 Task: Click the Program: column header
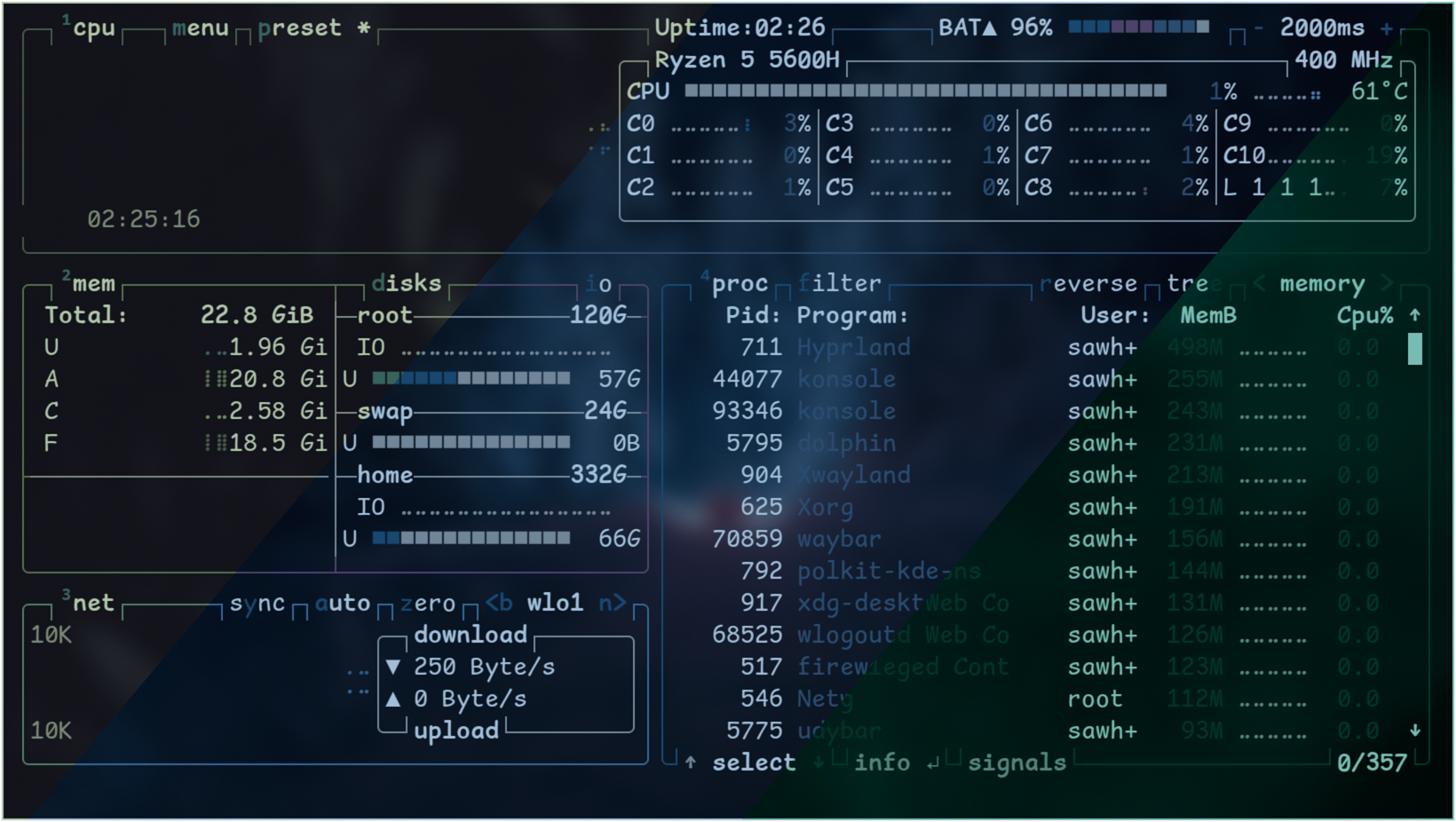[x=853, y=315]
